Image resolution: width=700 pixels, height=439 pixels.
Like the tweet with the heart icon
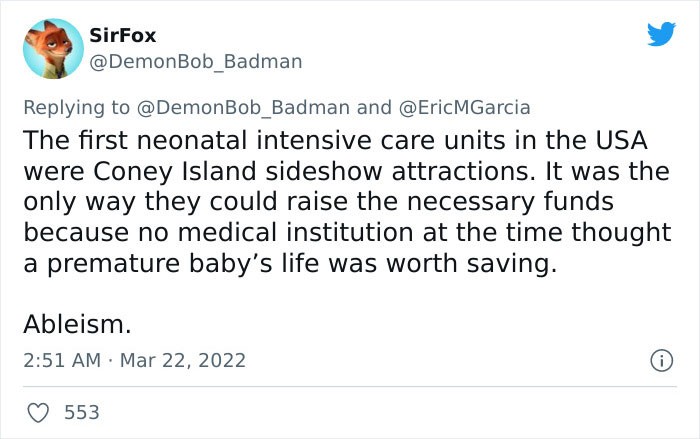[41, 411]
